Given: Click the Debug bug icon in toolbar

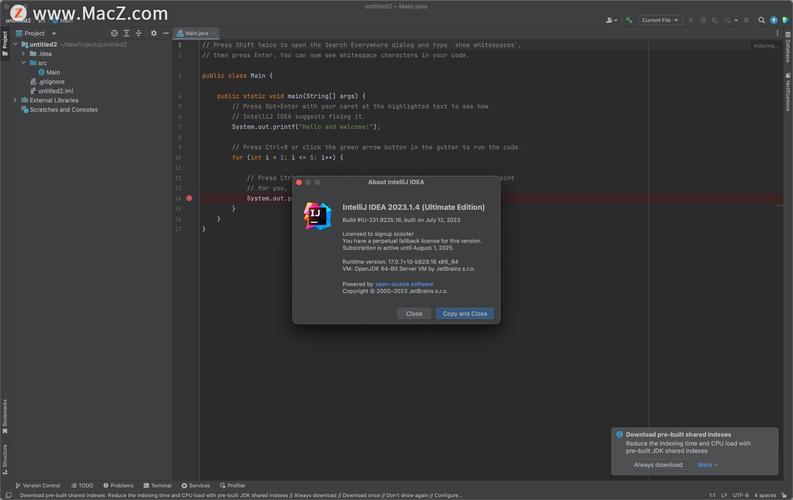Looking at the screenshot, I should pos(703,20).
